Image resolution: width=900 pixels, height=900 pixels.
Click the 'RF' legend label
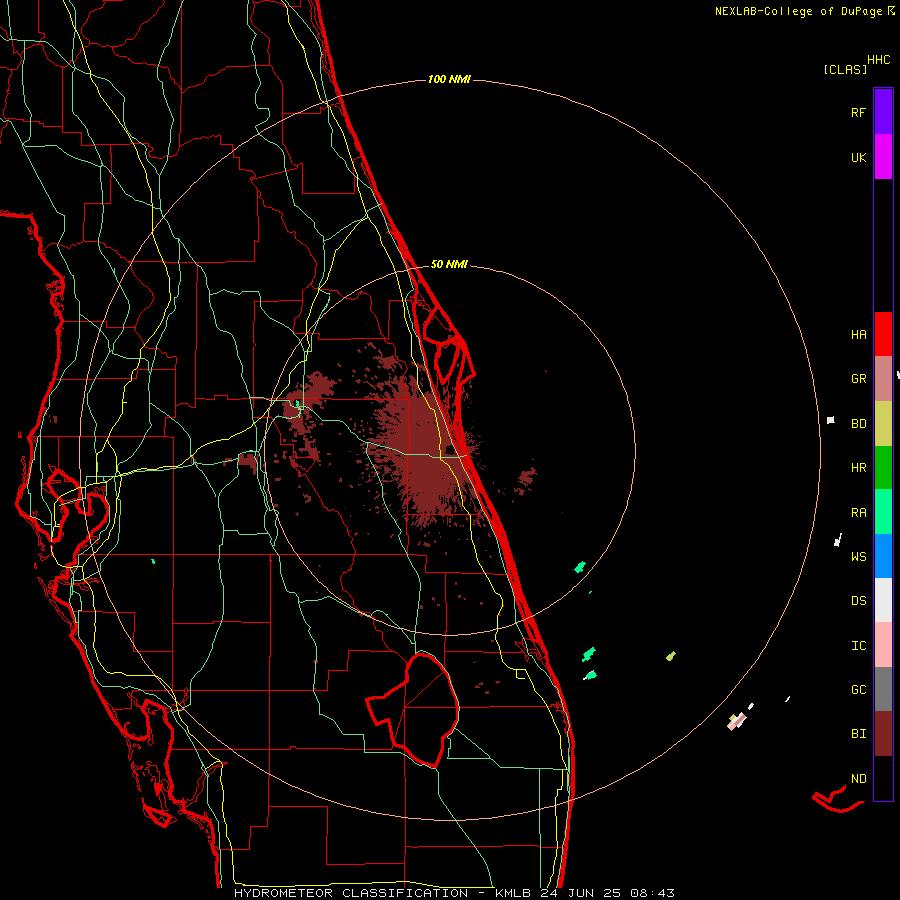pos(858,112)
